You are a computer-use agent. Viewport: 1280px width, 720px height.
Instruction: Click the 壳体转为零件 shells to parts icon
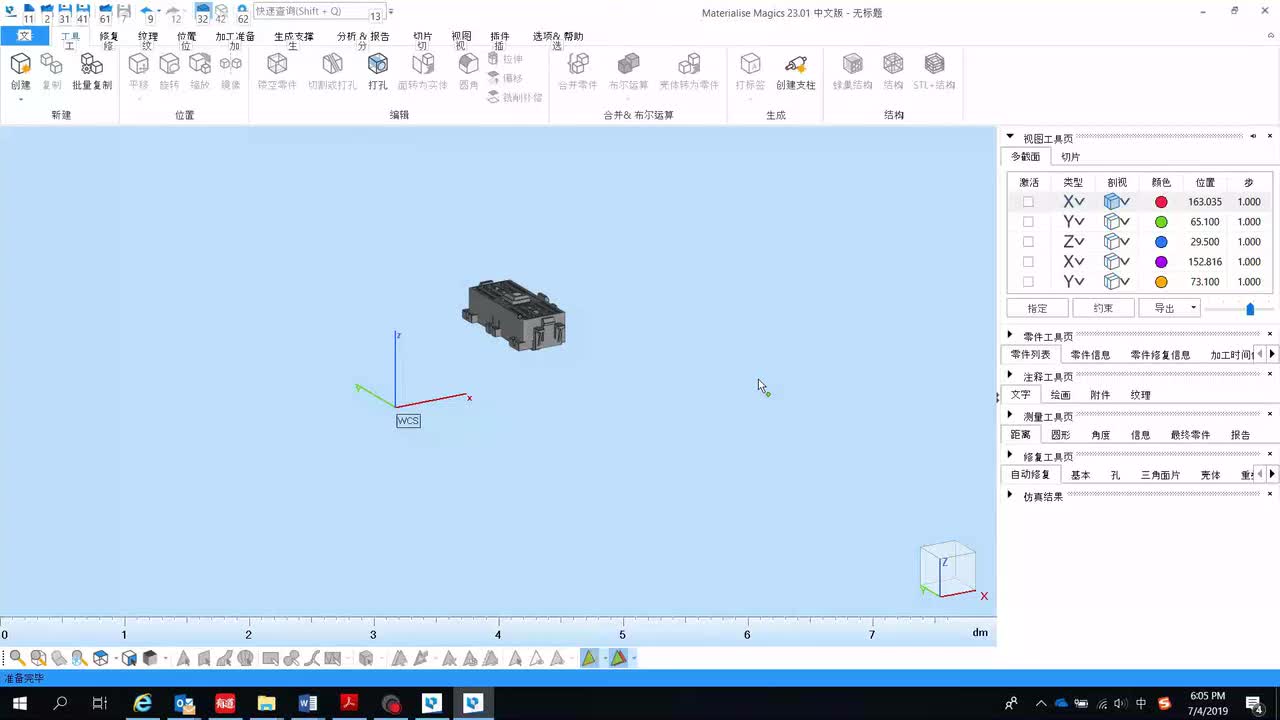tap(689, 65)
